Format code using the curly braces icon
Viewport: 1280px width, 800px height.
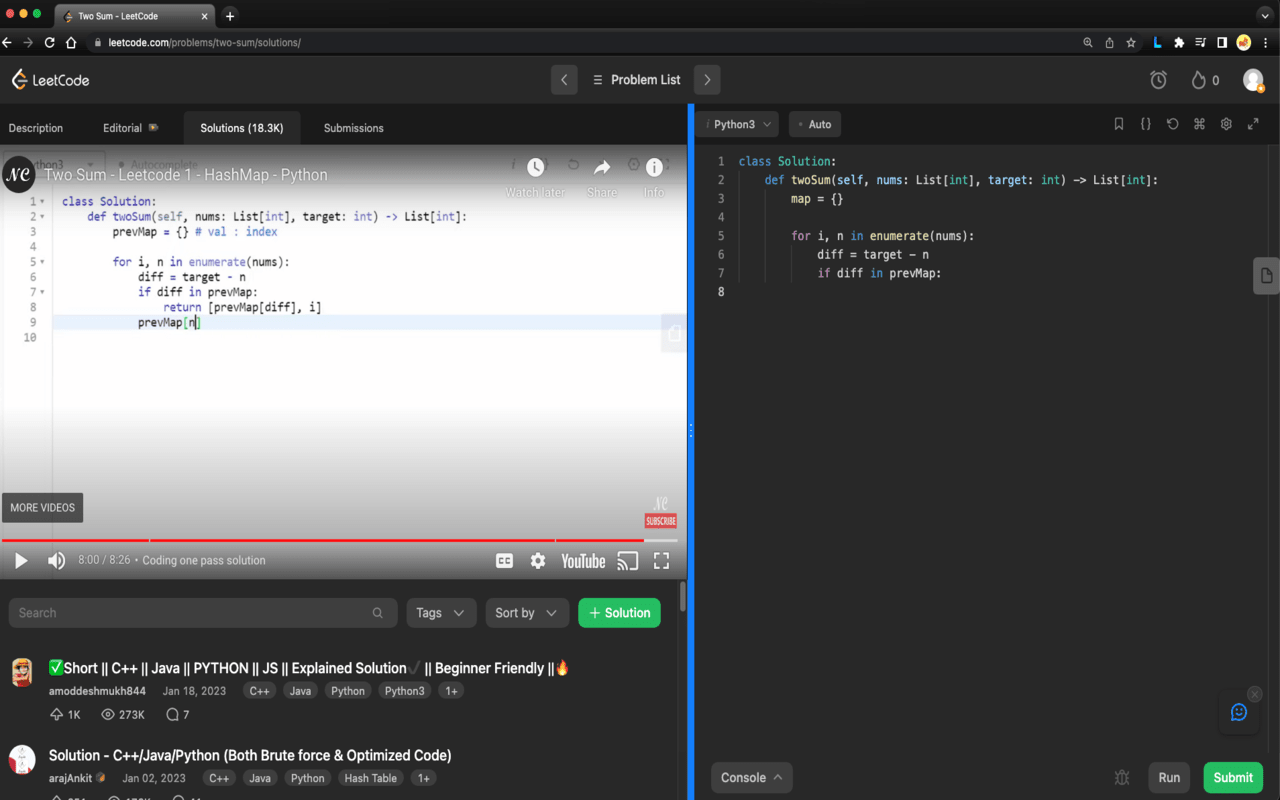pos(1146,124)
